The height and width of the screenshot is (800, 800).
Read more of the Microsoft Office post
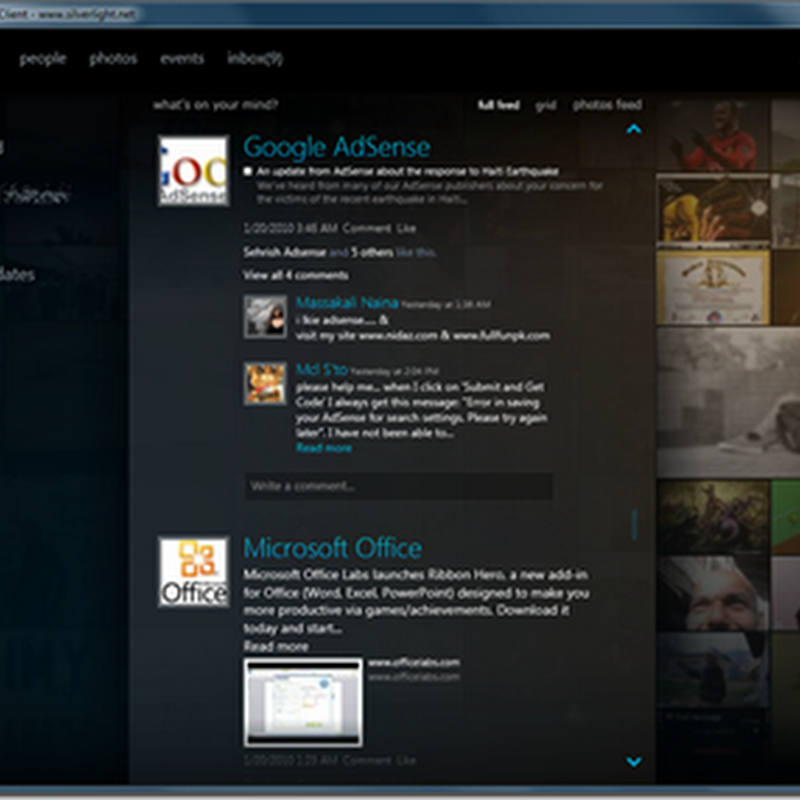(x=276, y=646)
